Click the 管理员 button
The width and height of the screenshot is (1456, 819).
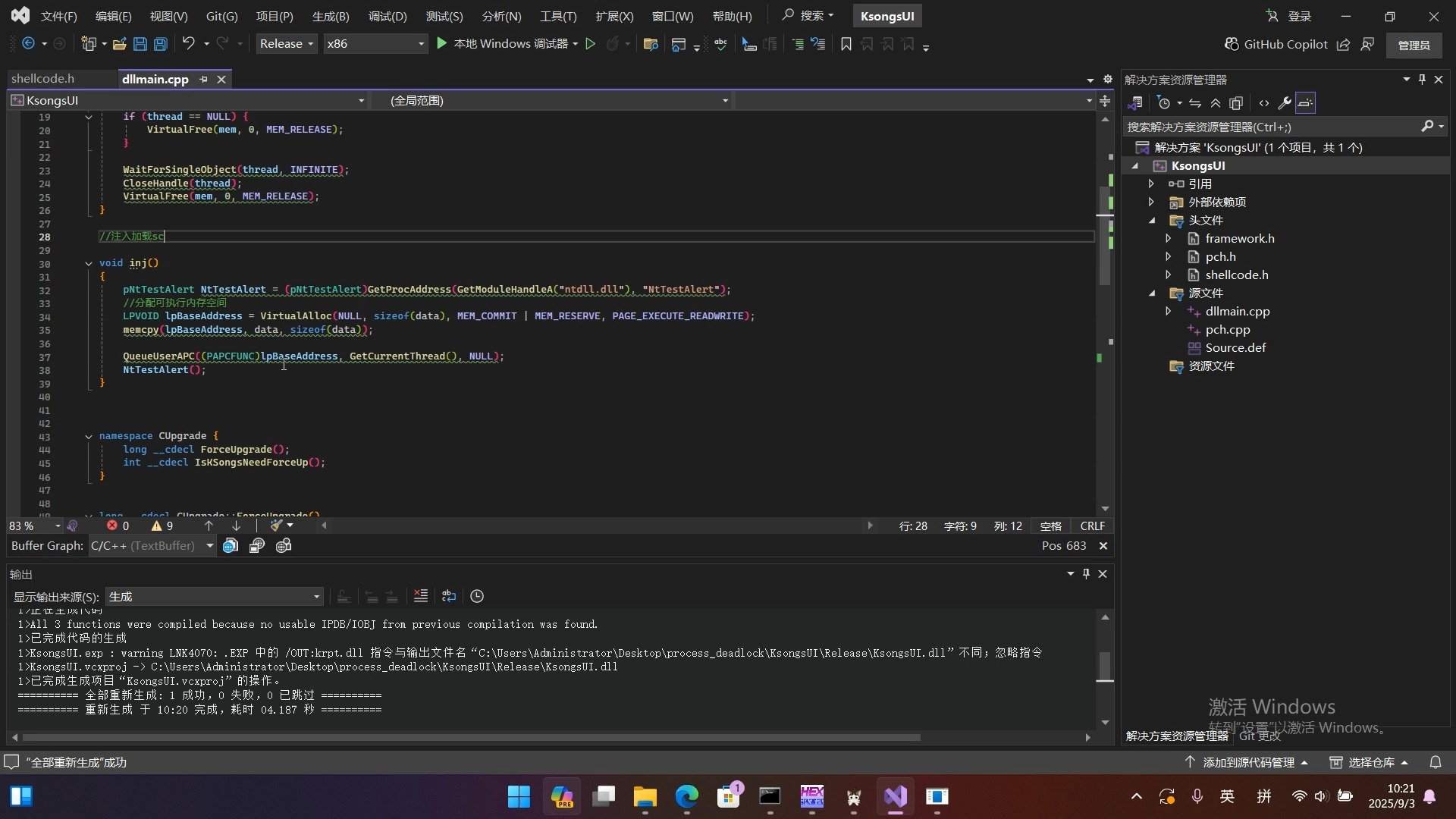coord(1414,45)
